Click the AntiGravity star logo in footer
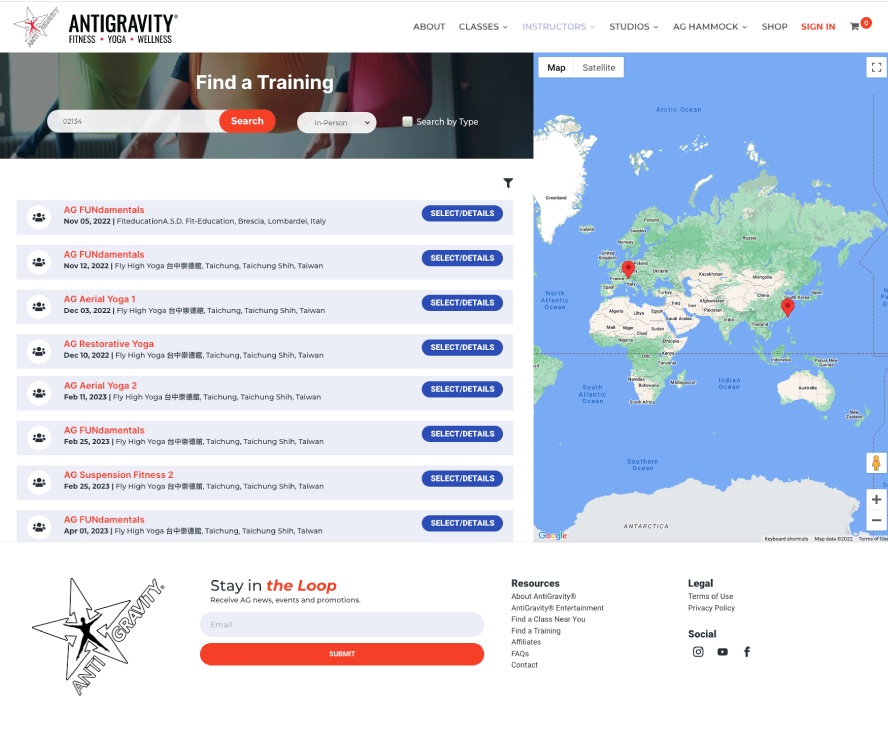The height and width of the screenshot is (739, 888). click(x=99, y=636)
